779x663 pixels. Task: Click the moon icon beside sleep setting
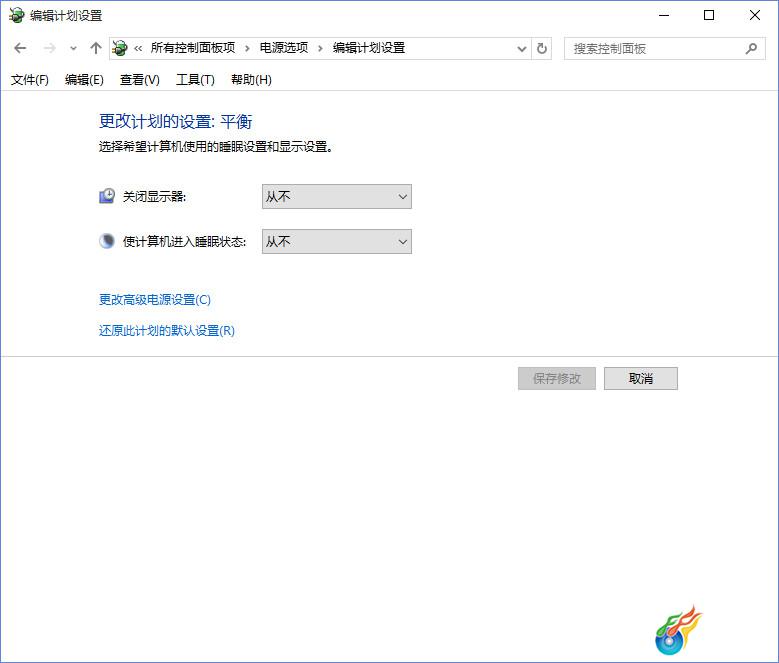point(107,241)
